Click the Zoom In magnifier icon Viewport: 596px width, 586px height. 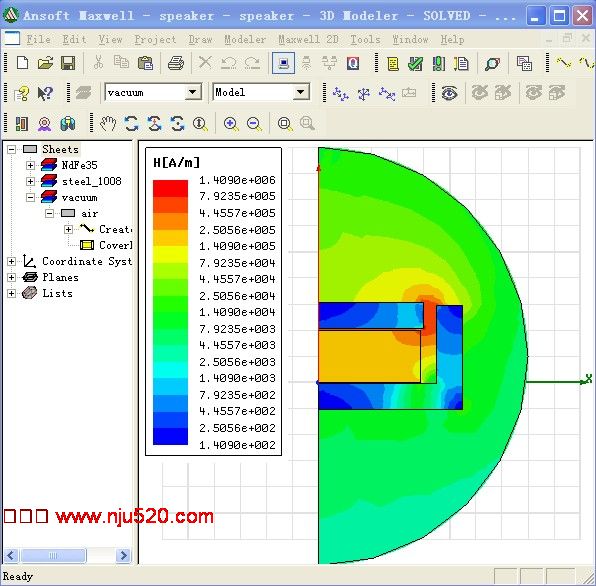point(231,124)
